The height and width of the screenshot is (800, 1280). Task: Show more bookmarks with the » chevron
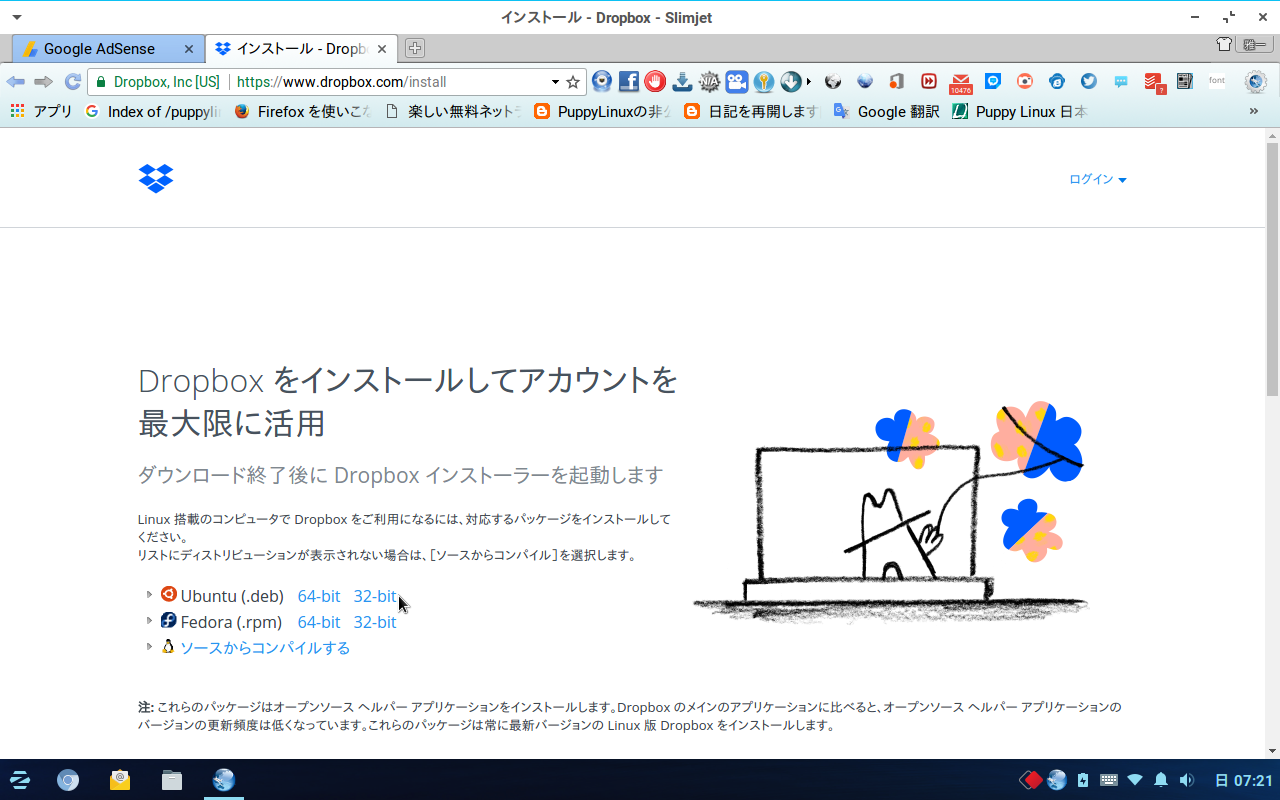click(1254, 111)
